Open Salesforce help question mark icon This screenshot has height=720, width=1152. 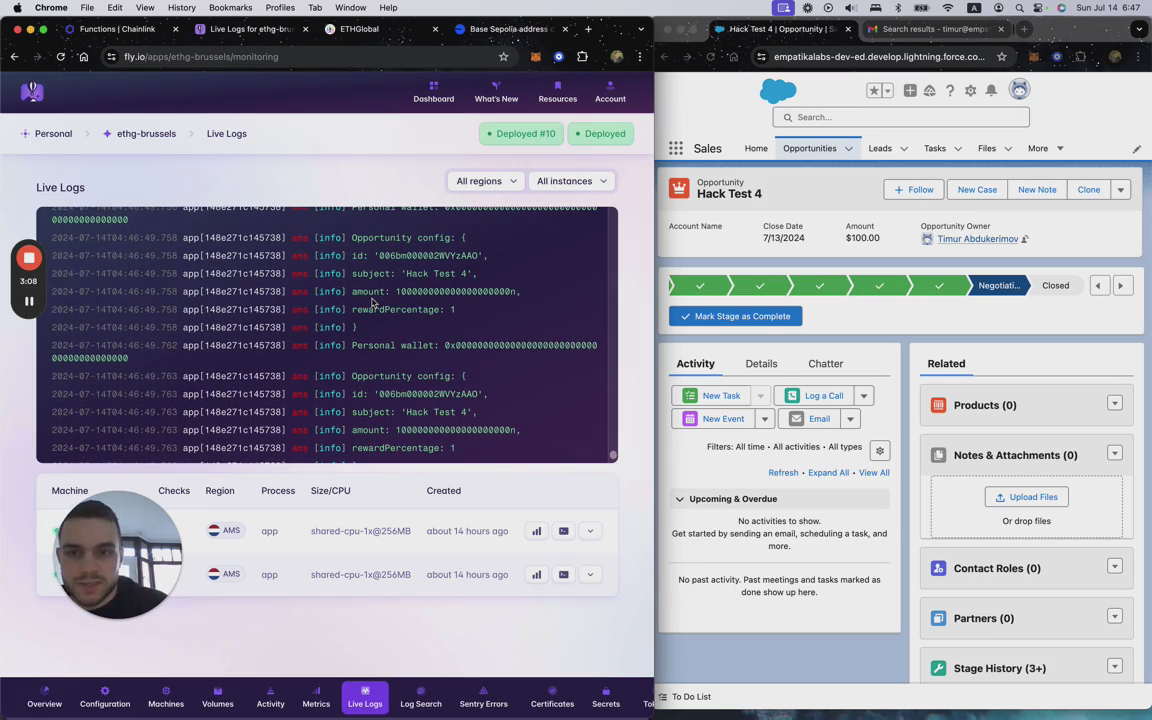click(950, 90)
